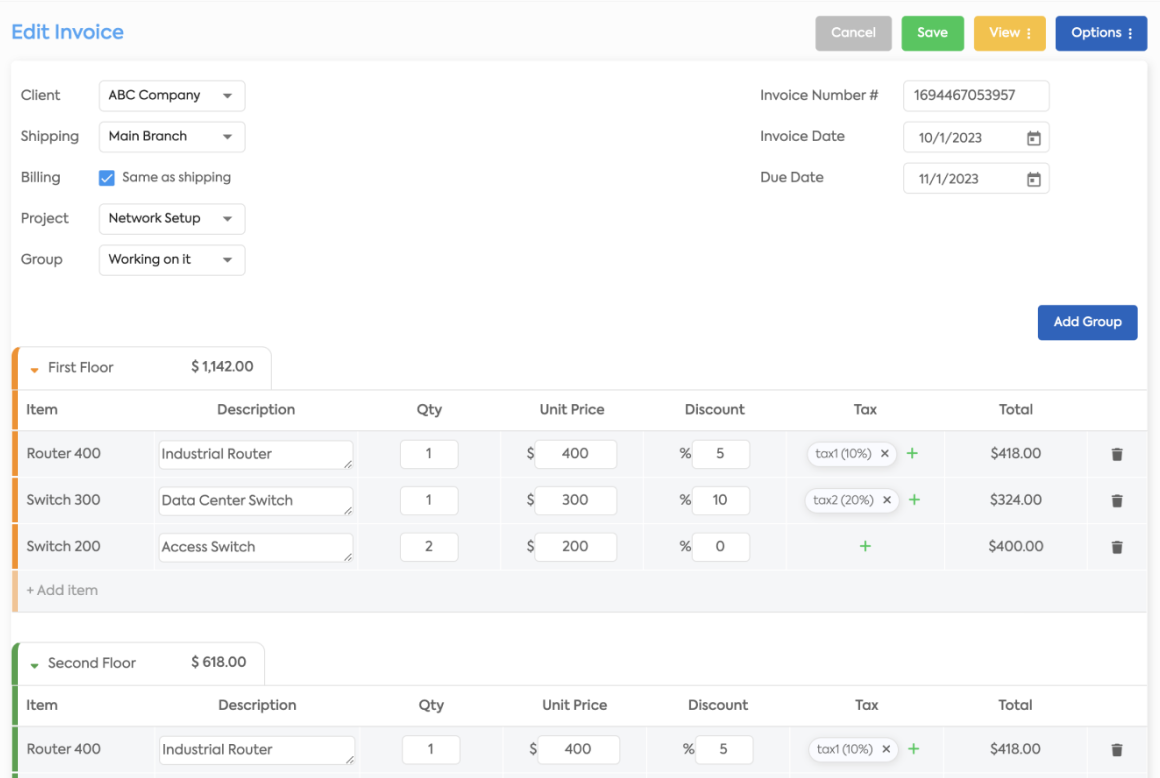Add a tax to Switch 200

pos(865,547)
